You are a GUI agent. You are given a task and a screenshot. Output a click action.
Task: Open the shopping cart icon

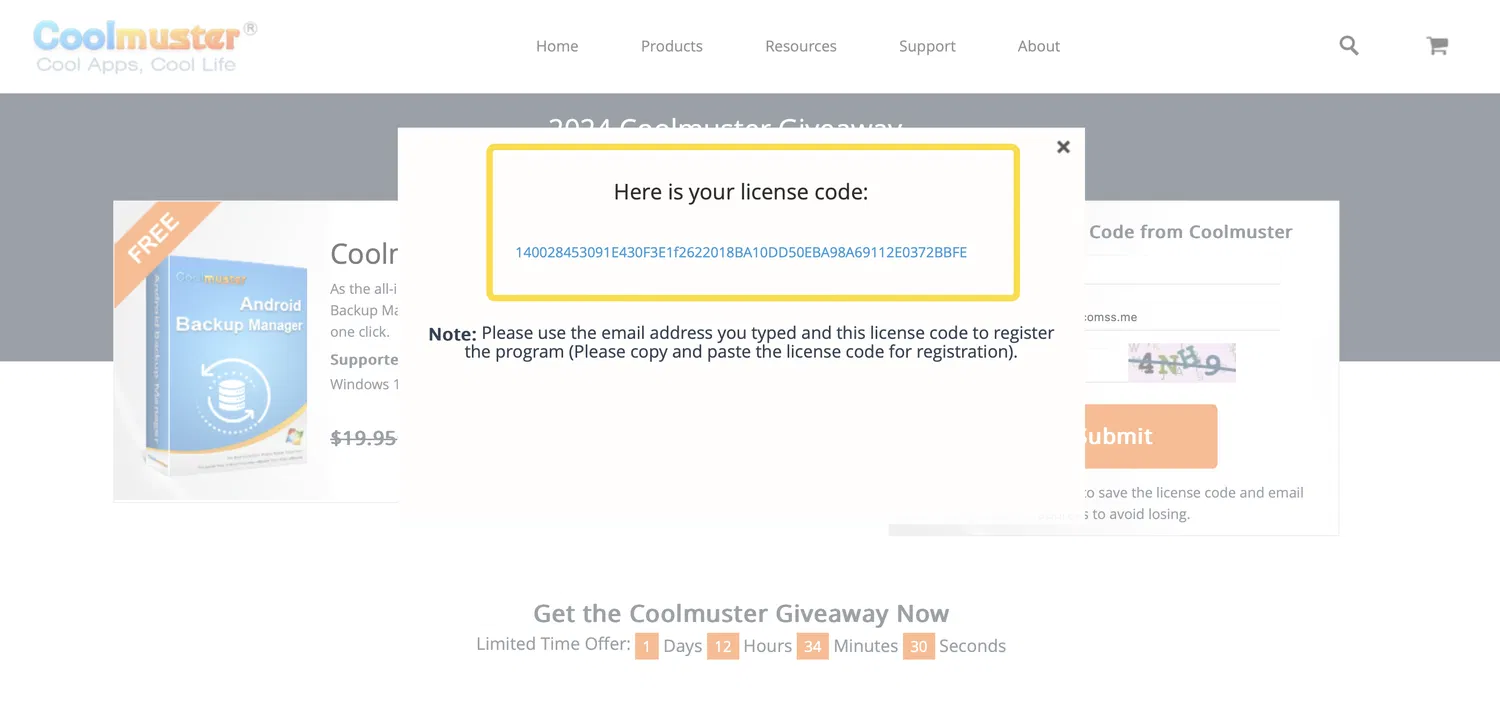(1437, 45)
